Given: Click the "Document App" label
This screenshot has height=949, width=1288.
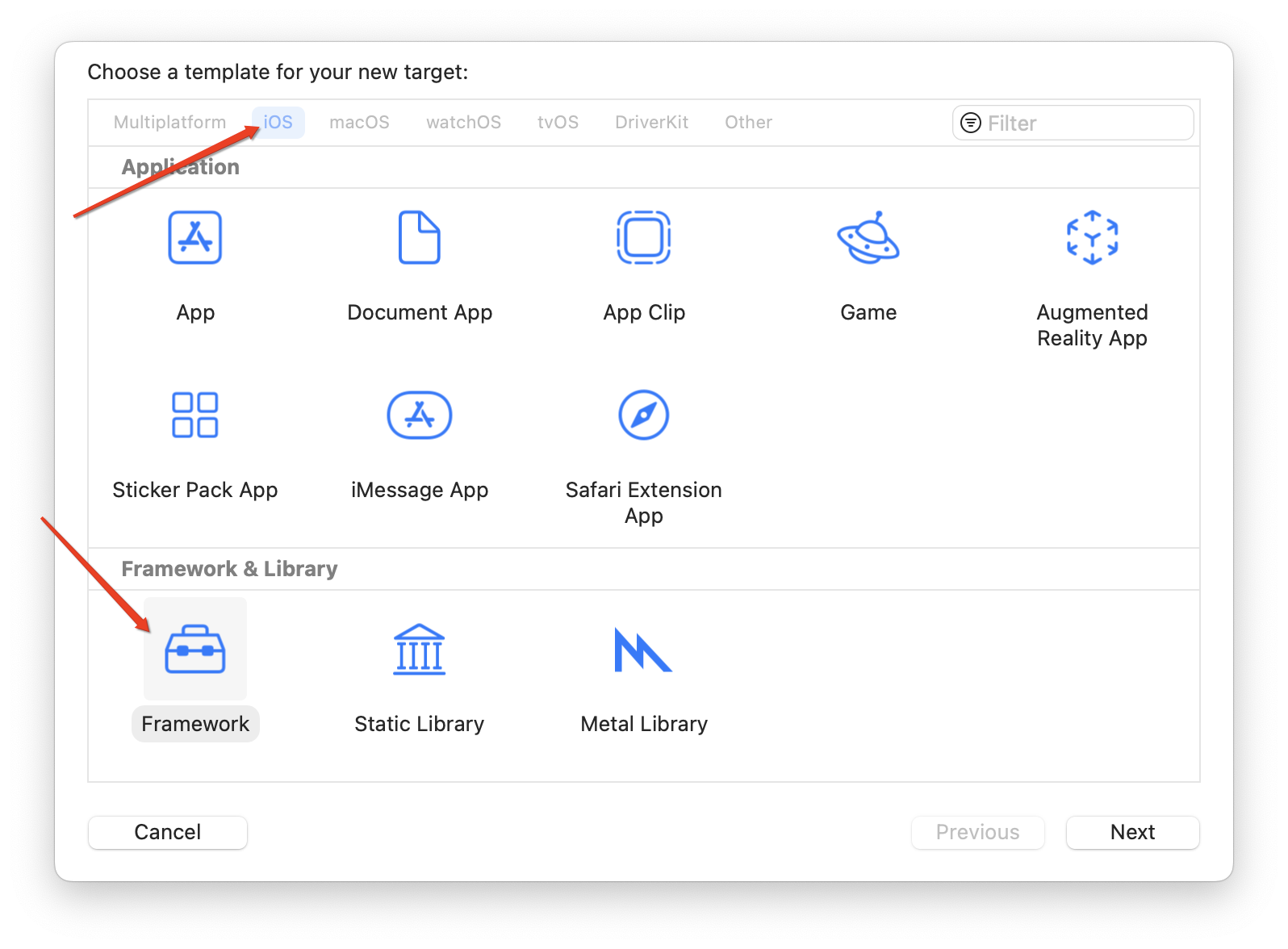Looking at the screenshot, I should pyautogui.click(x=420, y=312).
